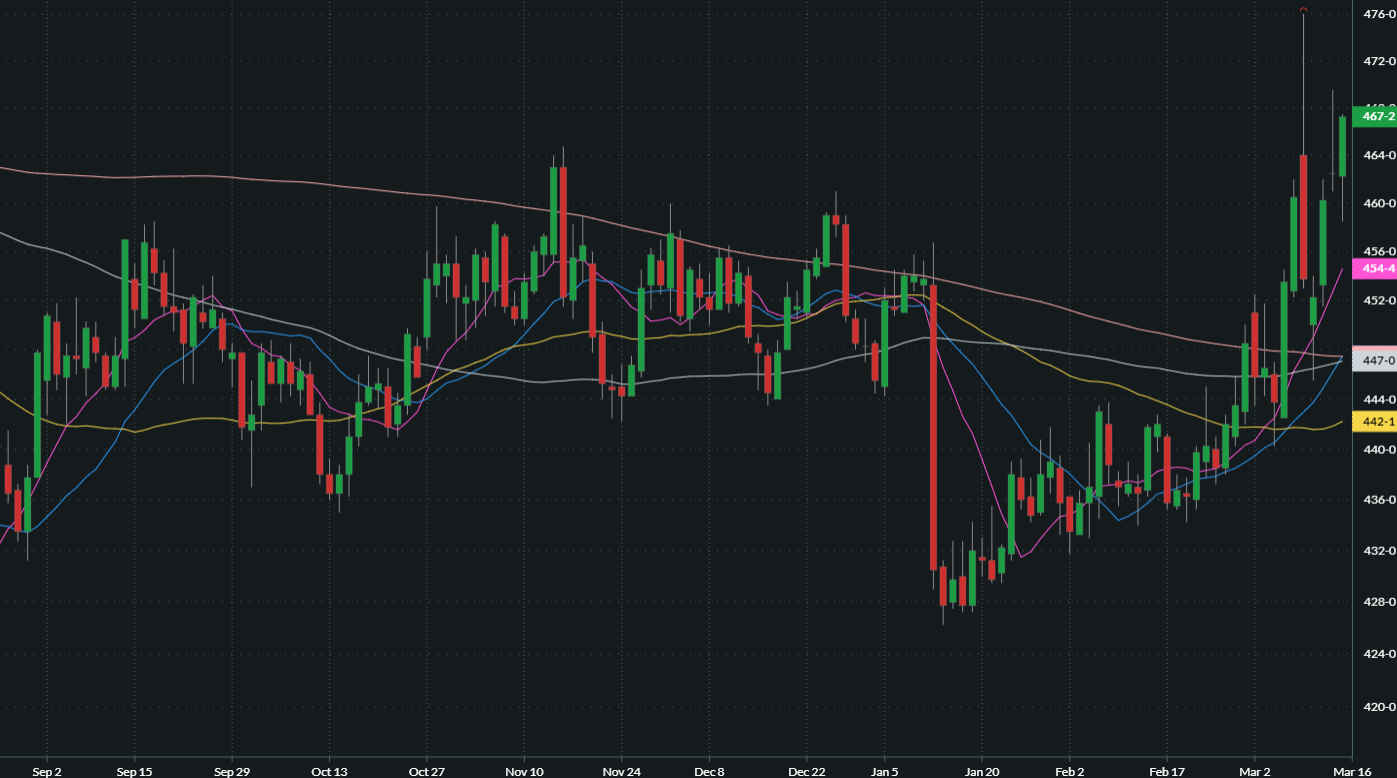
Task: Select the Nov 10 date label
Action: (524, 772)
